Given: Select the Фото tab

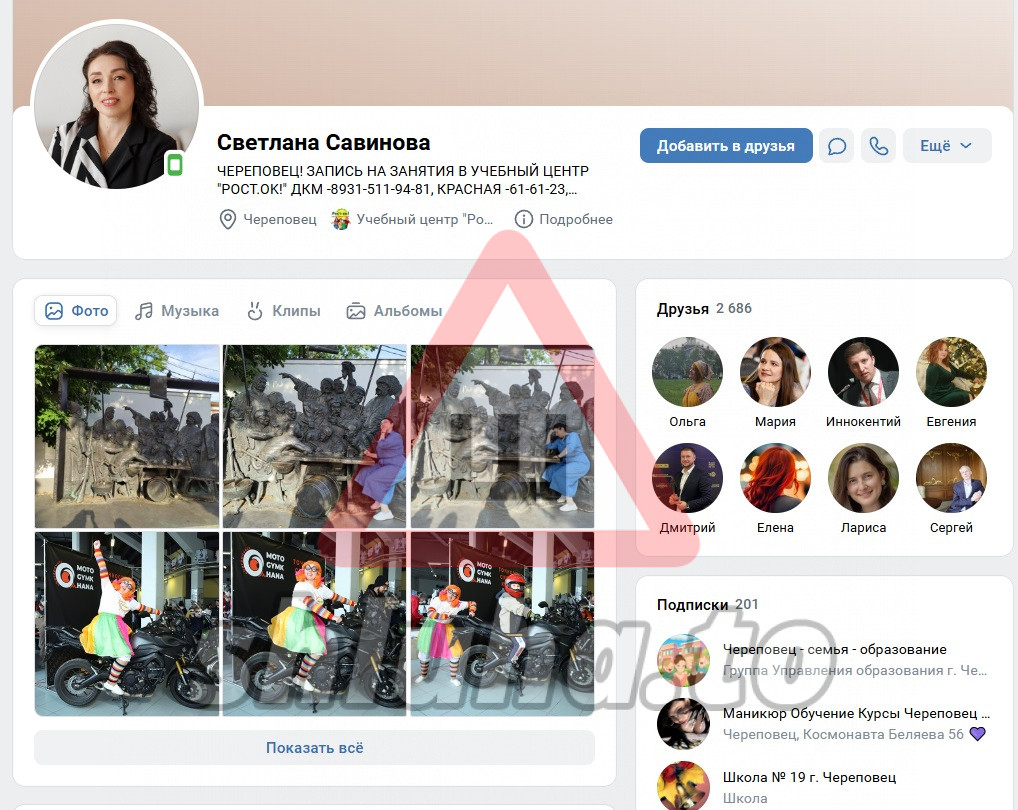Looking at the screenshot, I should click(x=76, y=311).
